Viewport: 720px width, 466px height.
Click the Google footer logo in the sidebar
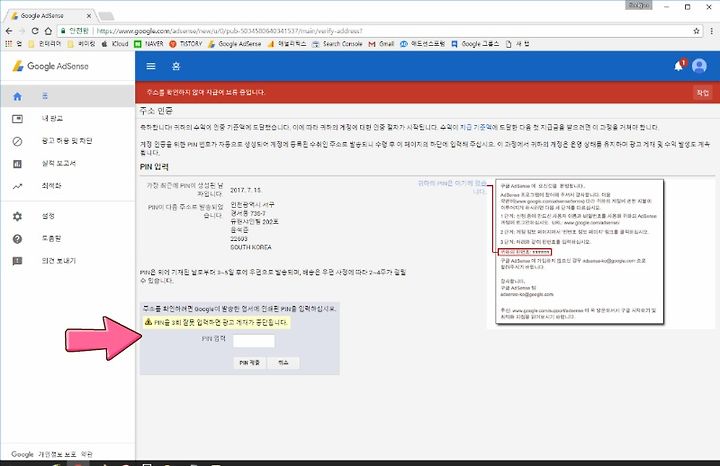click(x=22, y=454)
